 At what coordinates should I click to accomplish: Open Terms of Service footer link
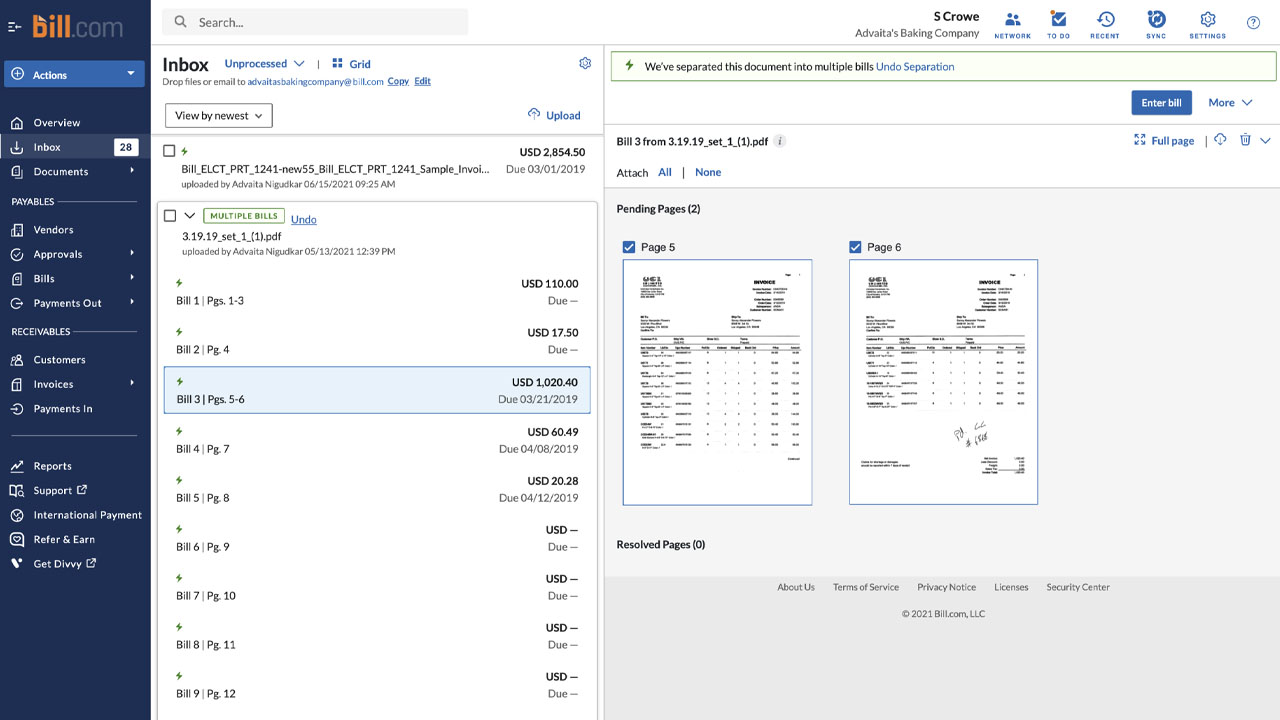click(866, 587)
